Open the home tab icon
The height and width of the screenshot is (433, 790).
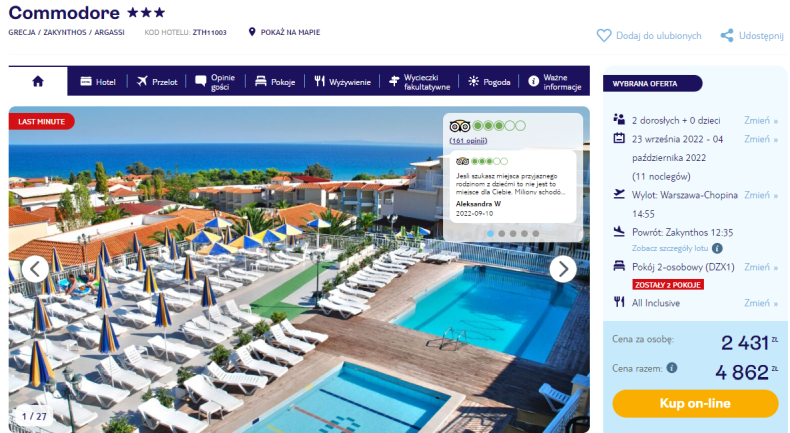[x=38, y=81]
